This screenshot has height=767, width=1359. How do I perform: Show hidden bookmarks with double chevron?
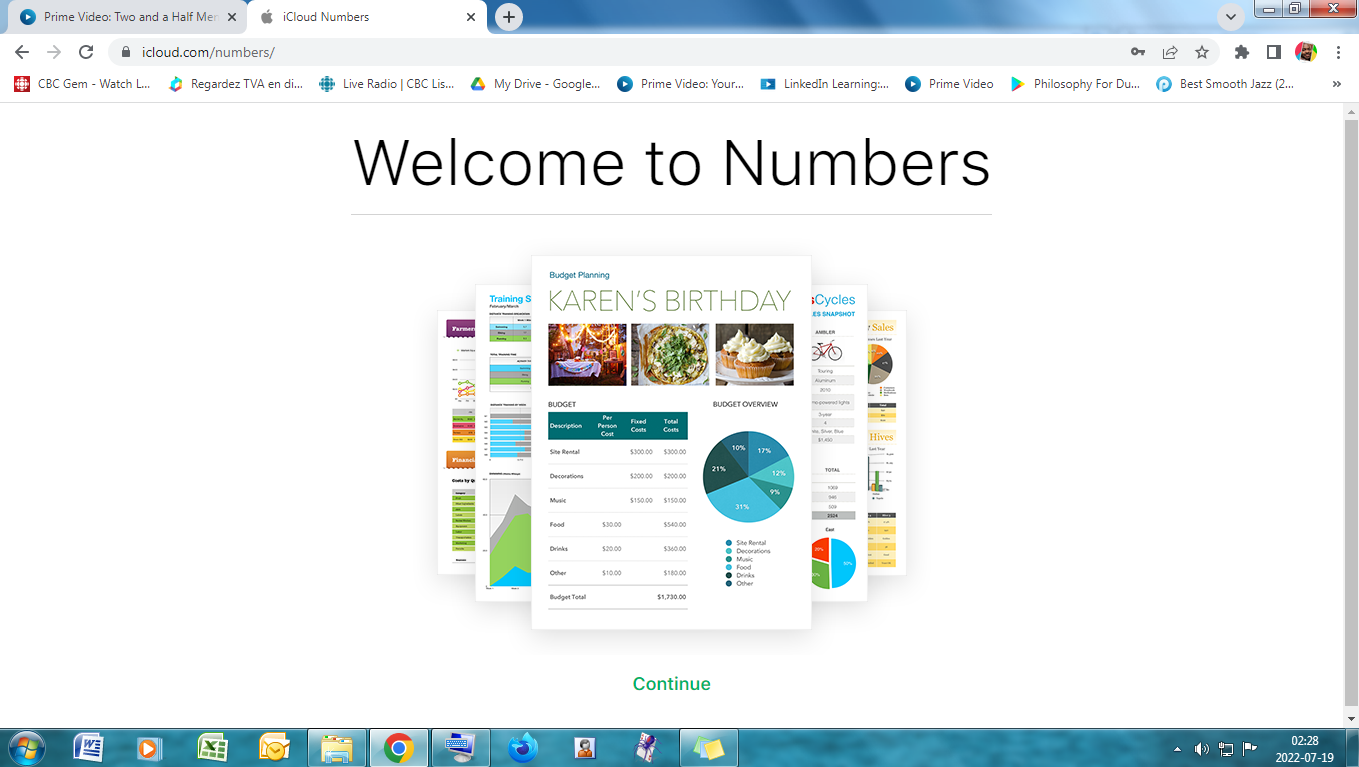(1337, 84)
